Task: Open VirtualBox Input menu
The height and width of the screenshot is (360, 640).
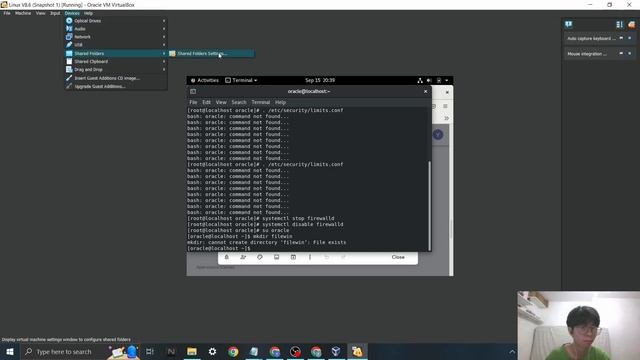Action: (55, 13)
